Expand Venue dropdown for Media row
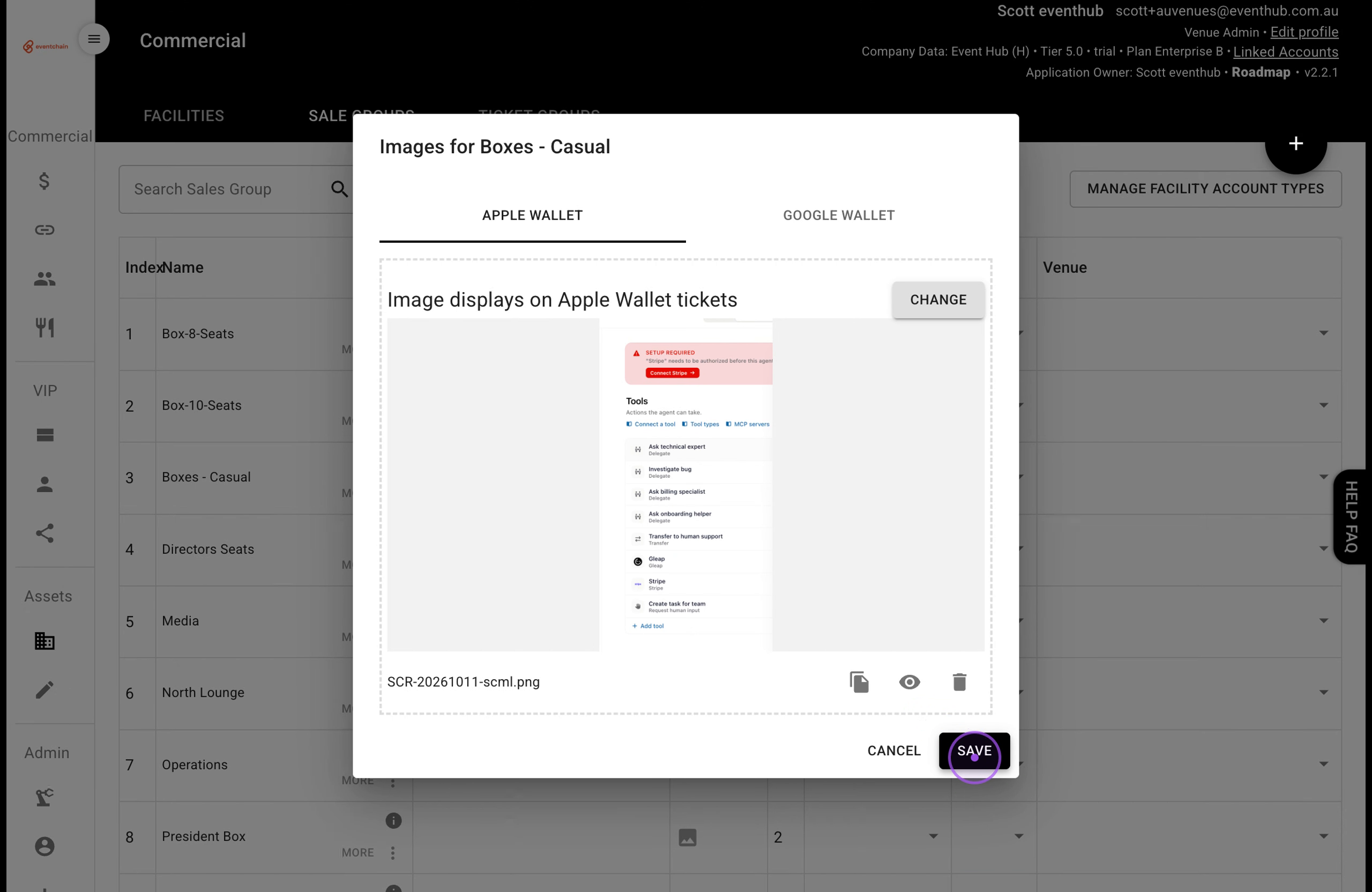This screenshot has width=1372, height=892. coord(1324,621)
